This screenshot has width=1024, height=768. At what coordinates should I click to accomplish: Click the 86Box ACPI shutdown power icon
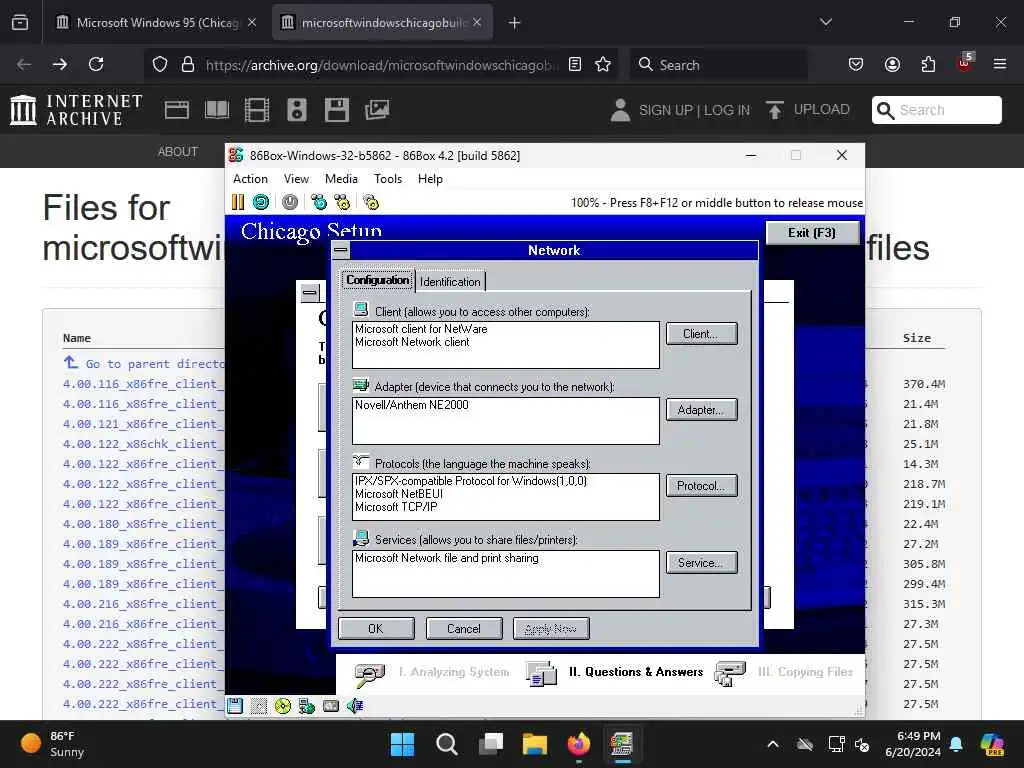(x=290, y=202)
